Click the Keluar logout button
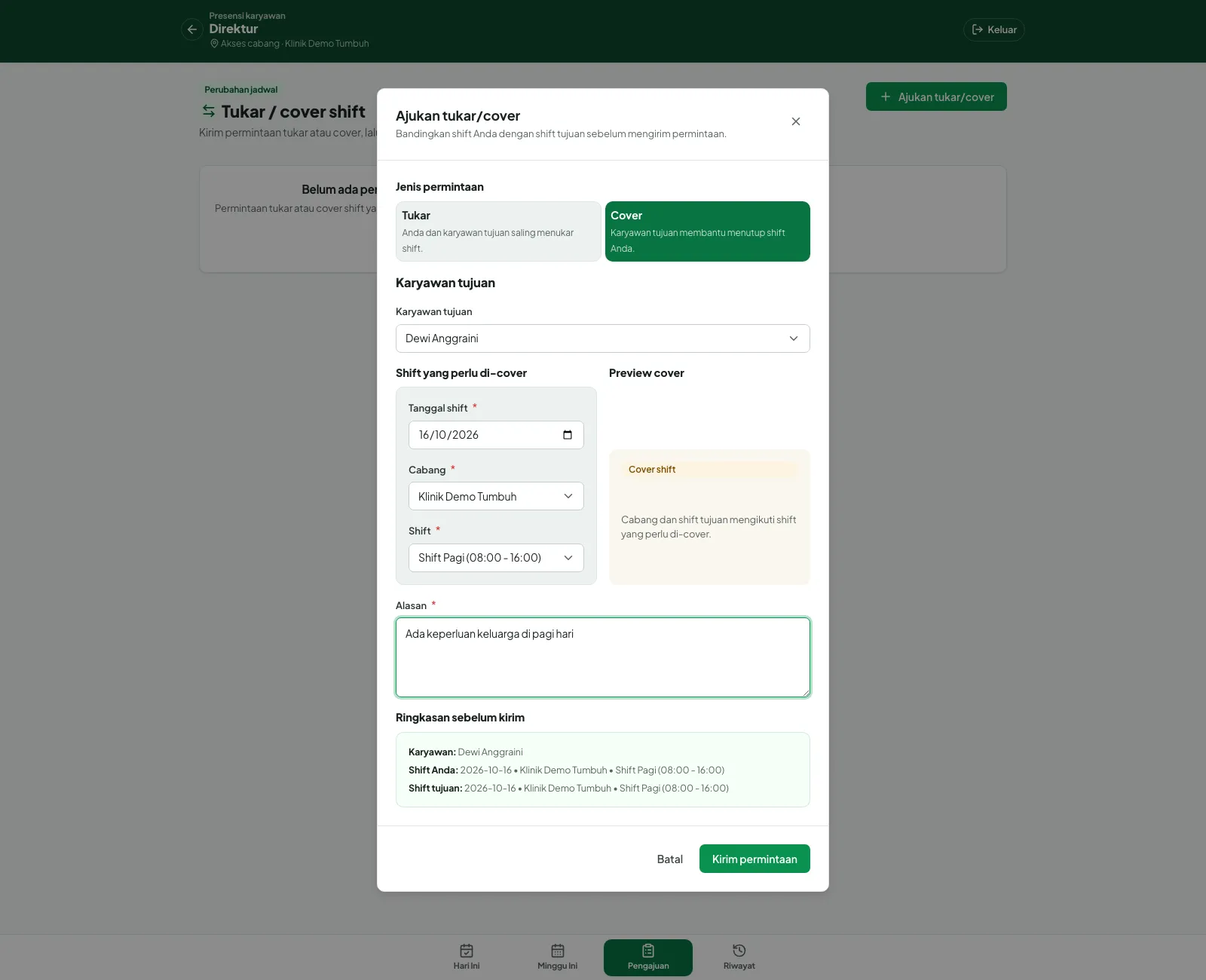Screen dimensions: 1206x980 coord(993,29)
